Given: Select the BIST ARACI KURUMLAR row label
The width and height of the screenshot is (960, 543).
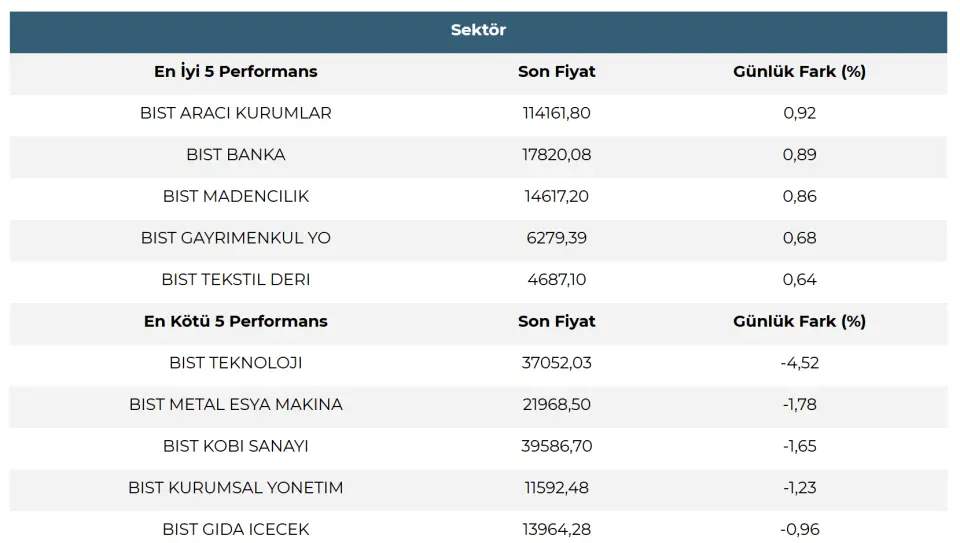Looking at the screenshot, I should coord(235,113).
